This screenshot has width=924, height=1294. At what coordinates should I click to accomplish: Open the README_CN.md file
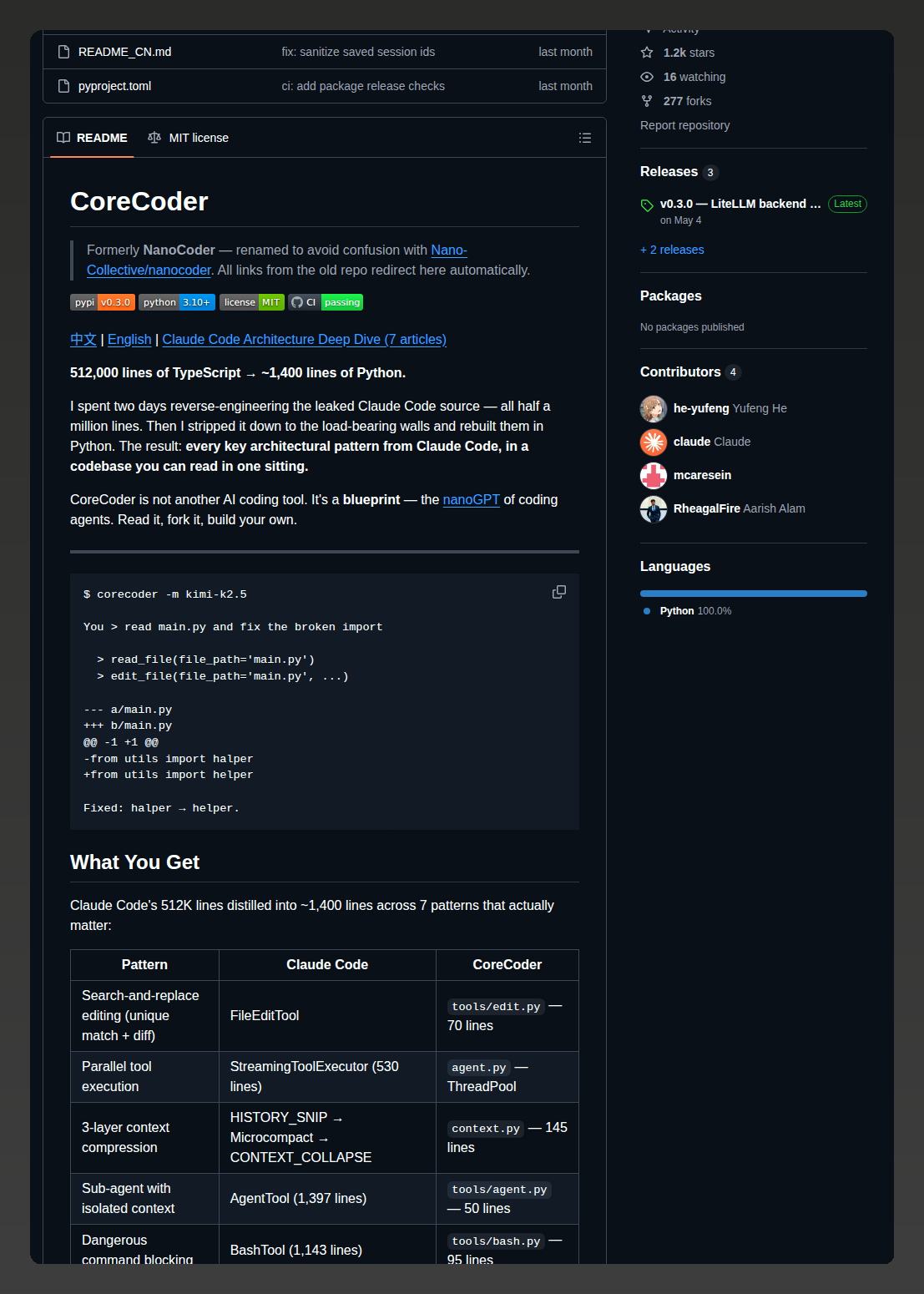[x=124, y=52]
